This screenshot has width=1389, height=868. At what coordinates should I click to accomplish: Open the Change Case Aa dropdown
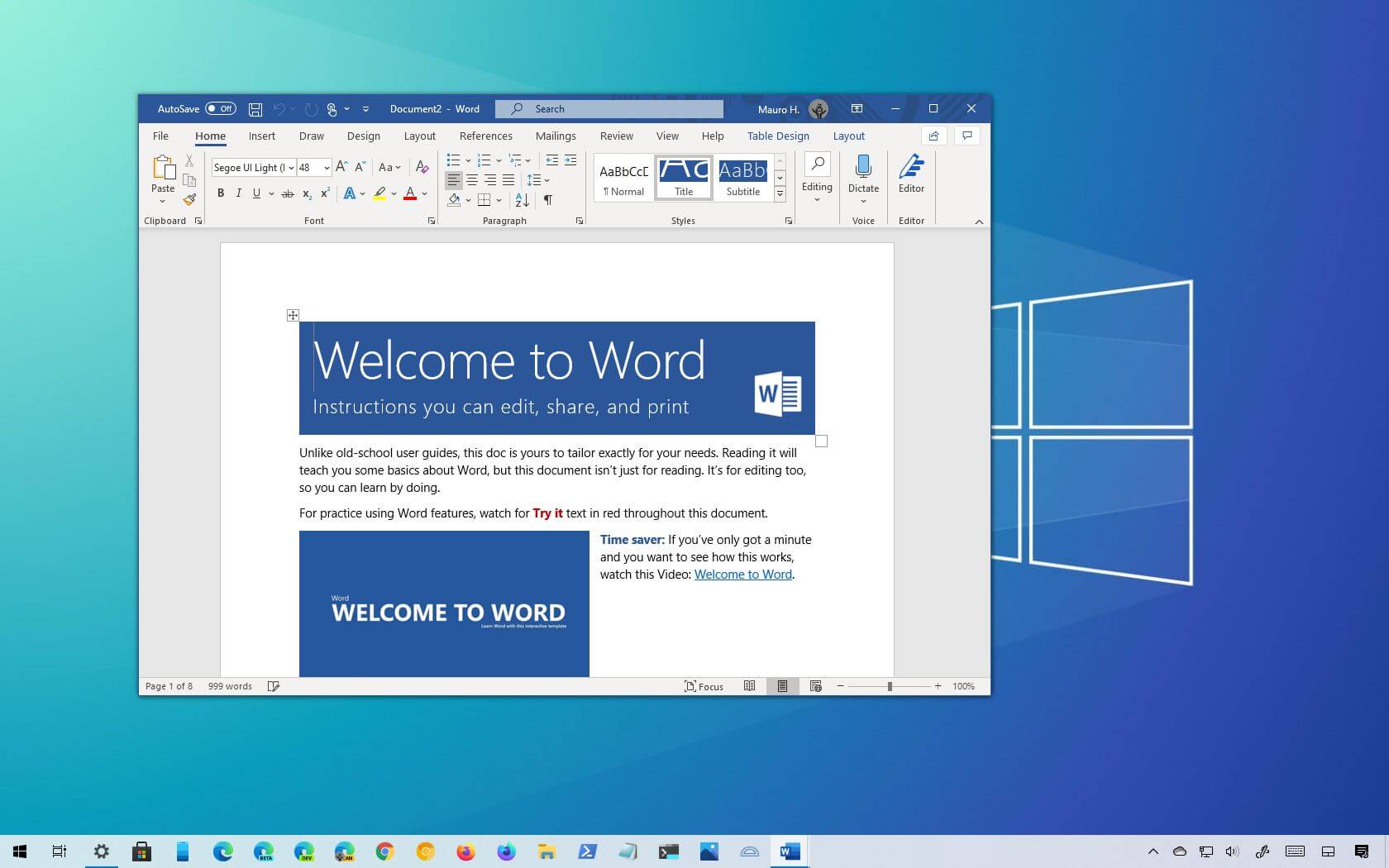point(389,167)
